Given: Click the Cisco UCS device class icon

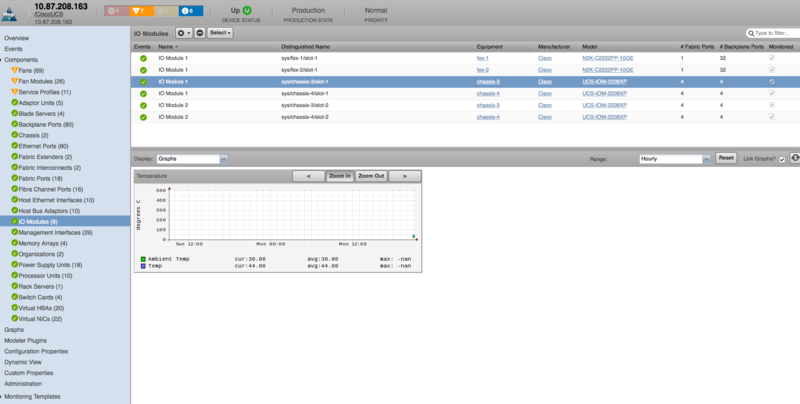Looking at the screenshot, I should click(9, 14).
